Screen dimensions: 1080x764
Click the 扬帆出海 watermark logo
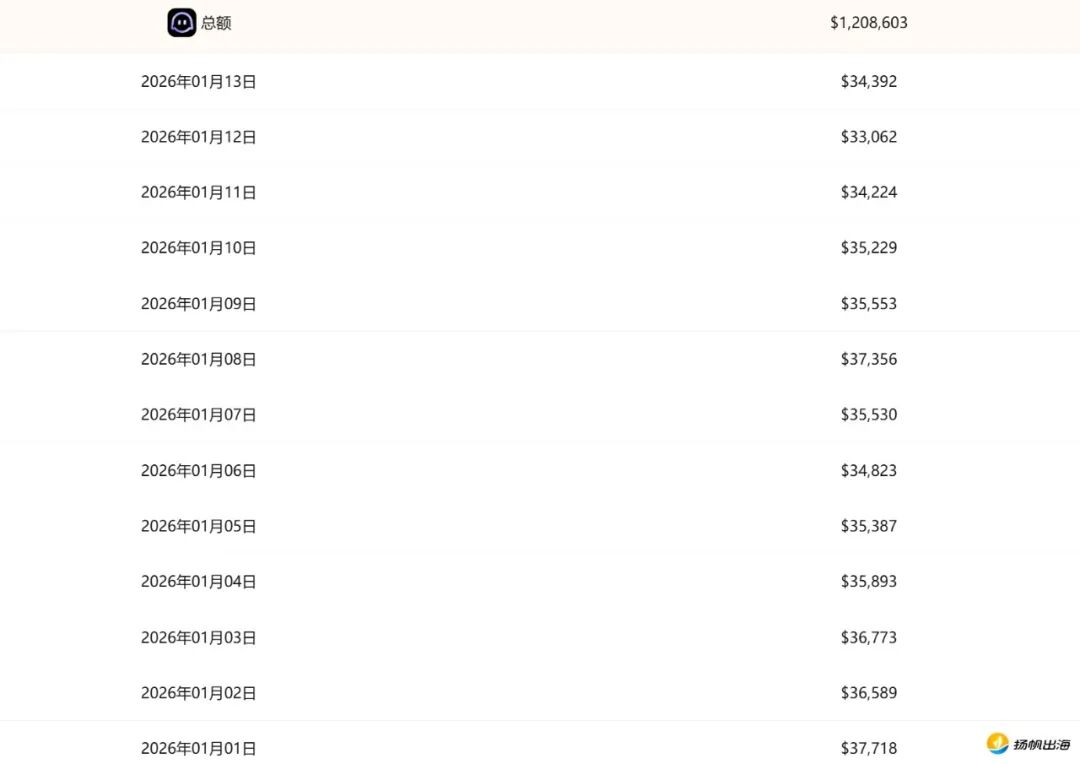(1028, 744)
